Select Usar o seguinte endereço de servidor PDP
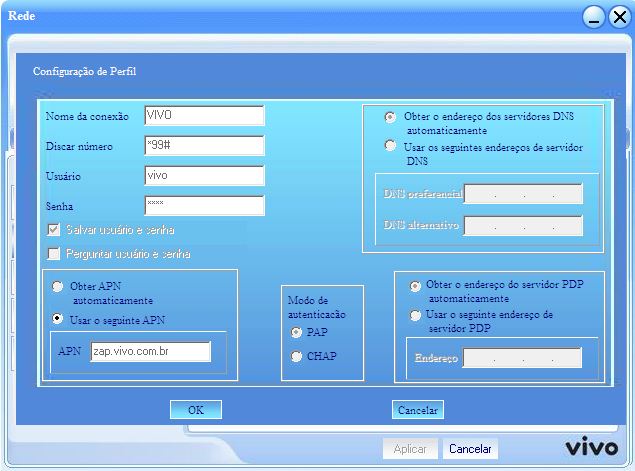Image resolution: width=635 pixels, height=471 pixels. (415, 315)
